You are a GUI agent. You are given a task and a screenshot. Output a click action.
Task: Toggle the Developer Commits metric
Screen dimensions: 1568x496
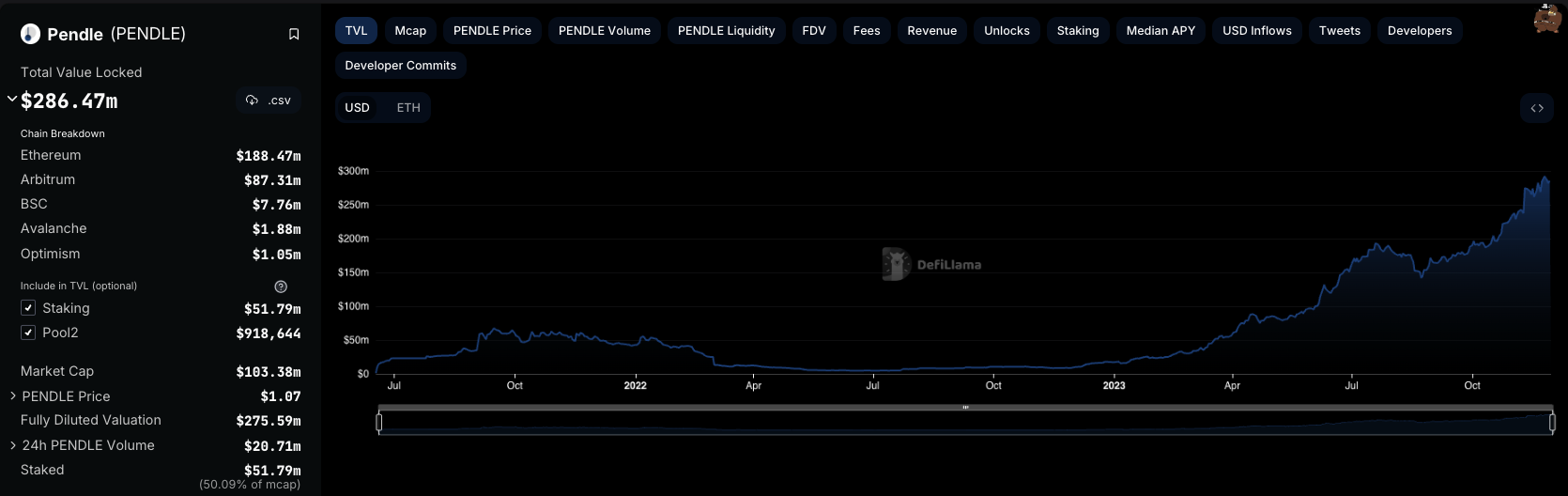[400, 66]
